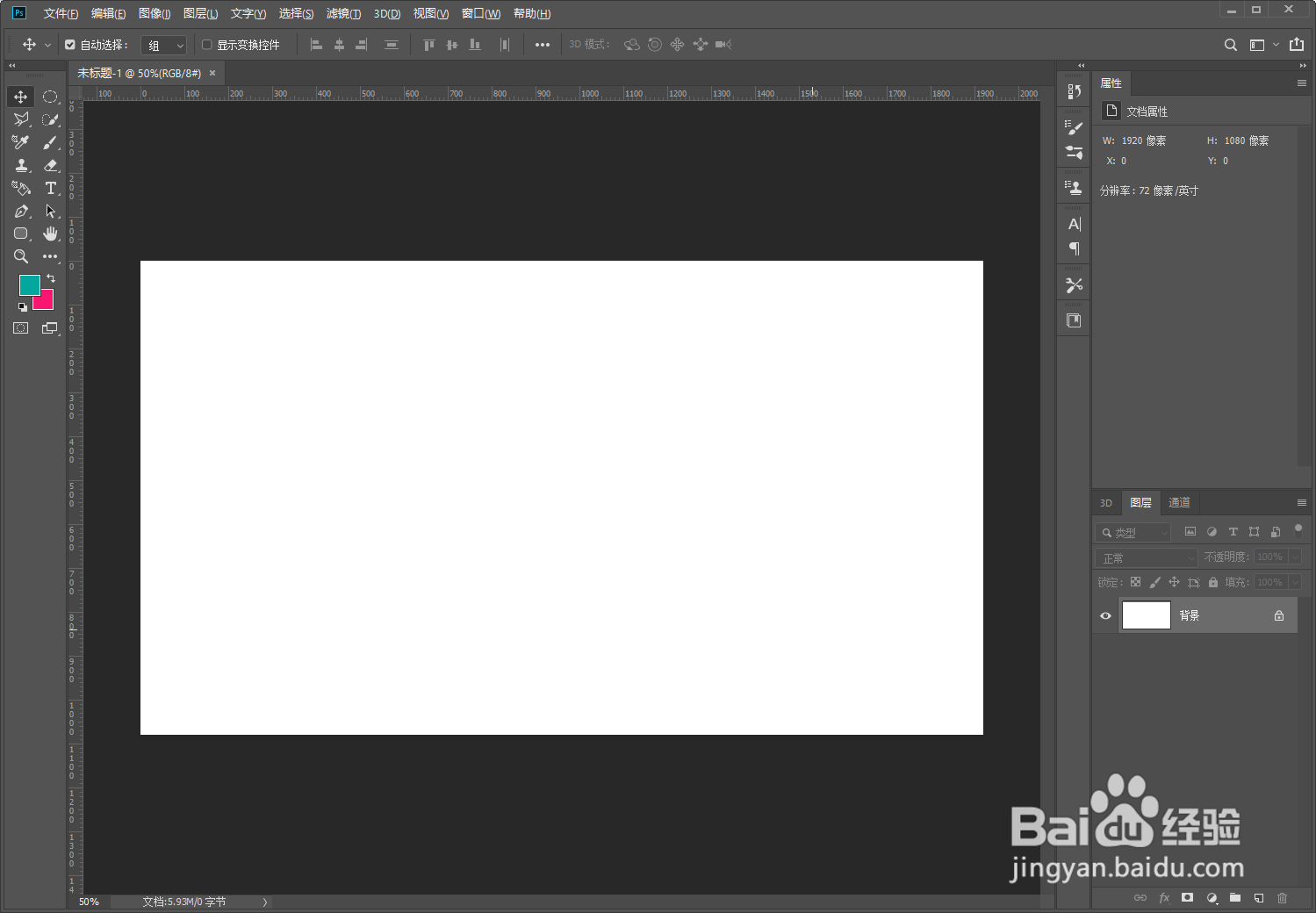Viewport: 1316px width, 913px height.
Task: Open more align options ellipsis in the options bar
Action: pos(543,45)
